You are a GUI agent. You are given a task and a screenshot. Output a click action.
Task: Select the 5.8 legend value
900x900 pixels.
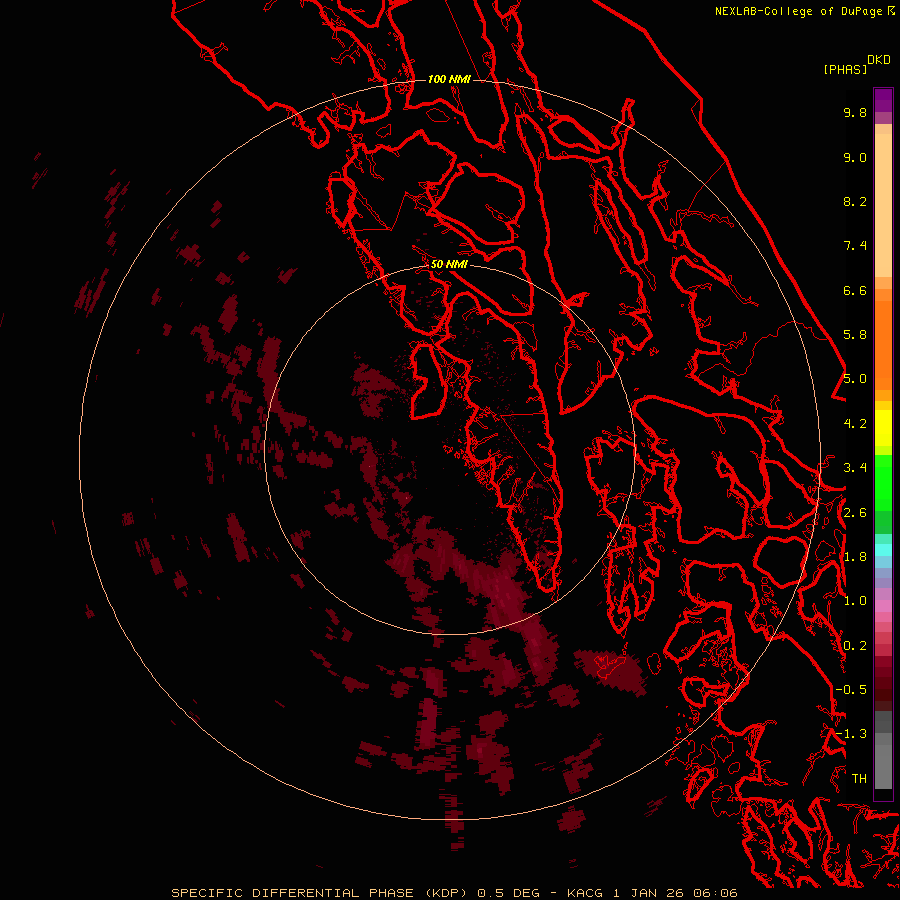coord(855,335)
